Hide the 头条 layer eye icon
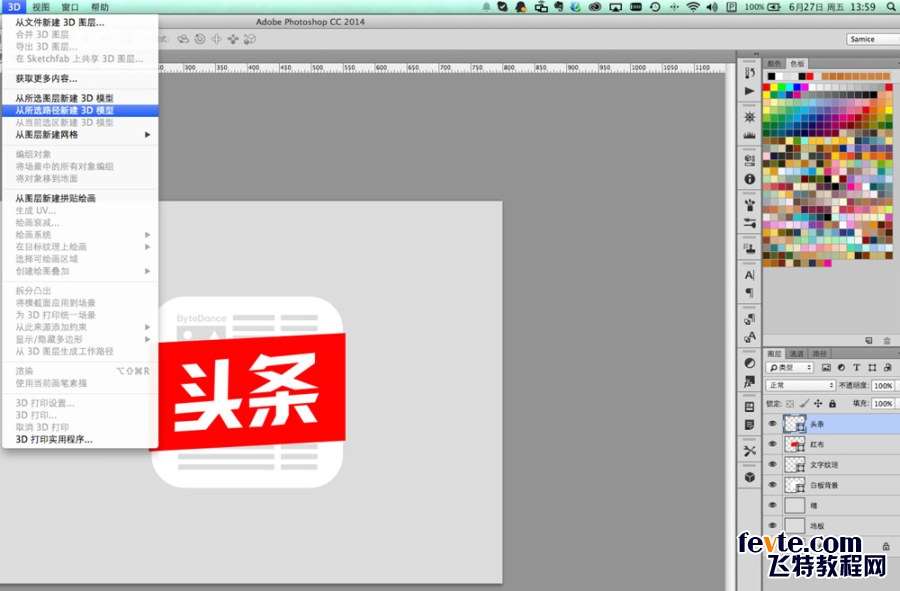This screenshot has height=591, width=900. coord(773,424)
